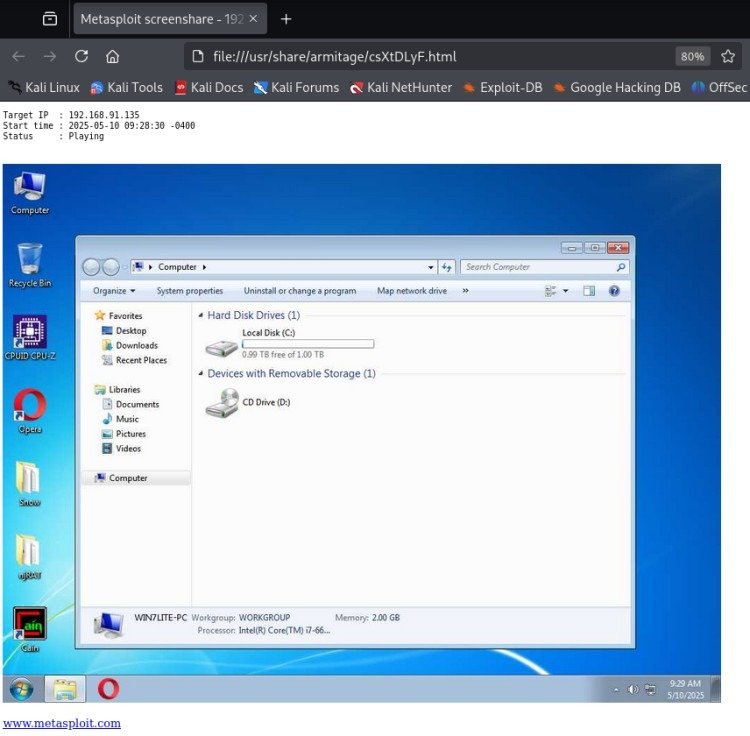This screenshot has width=750, height=736.
Task: Open the Exploit-DB bookmark
Action: click(503, 88)
